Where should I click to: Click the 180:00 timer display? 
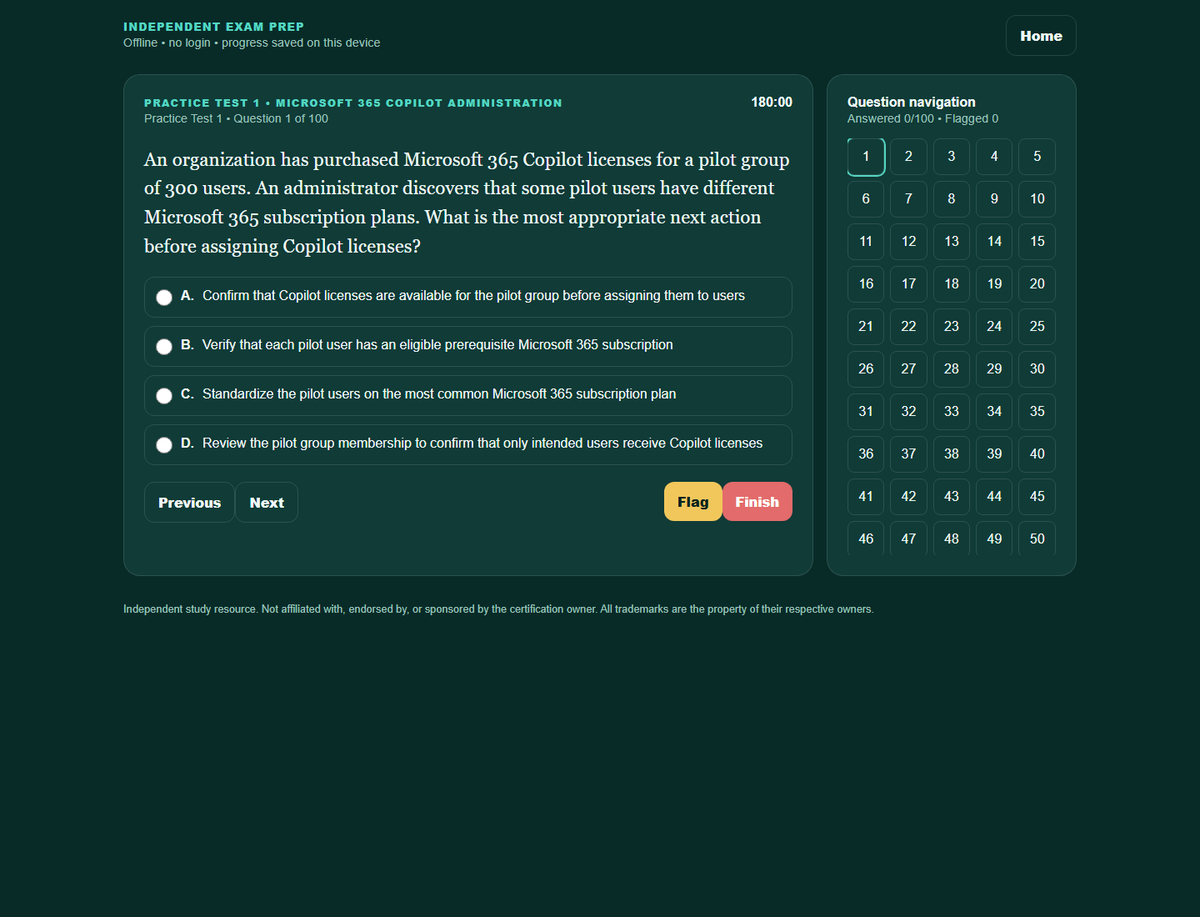click(771, 102)
